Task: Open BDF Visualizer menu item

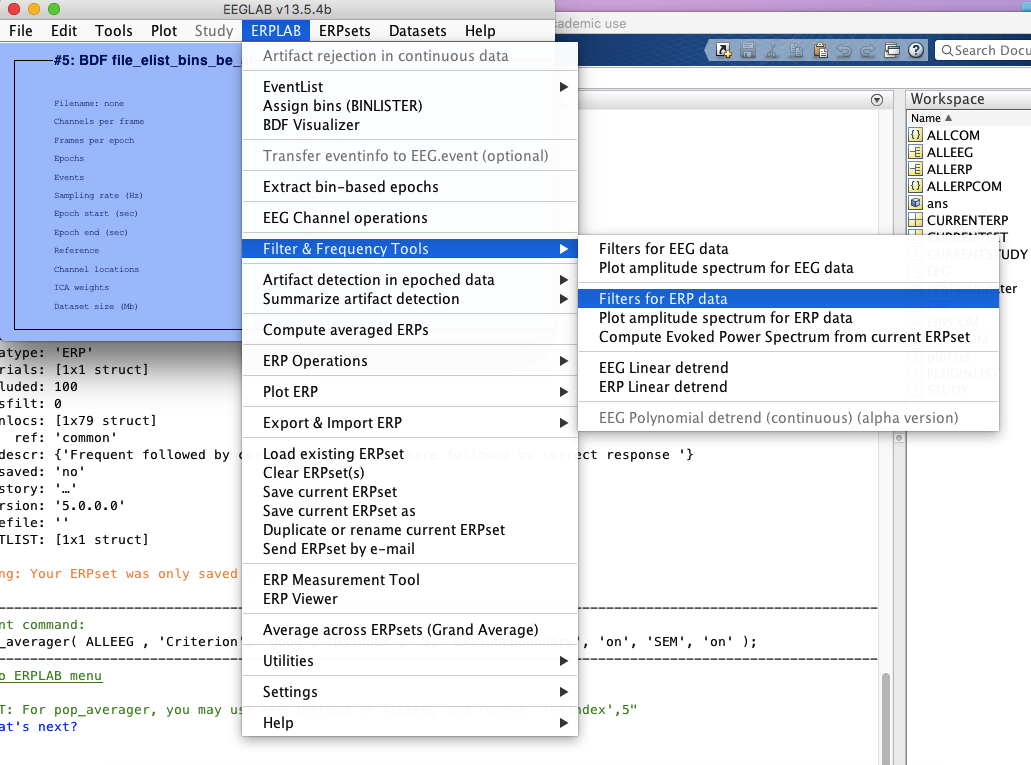Action: pyautogui.click(x=410, y=125)
